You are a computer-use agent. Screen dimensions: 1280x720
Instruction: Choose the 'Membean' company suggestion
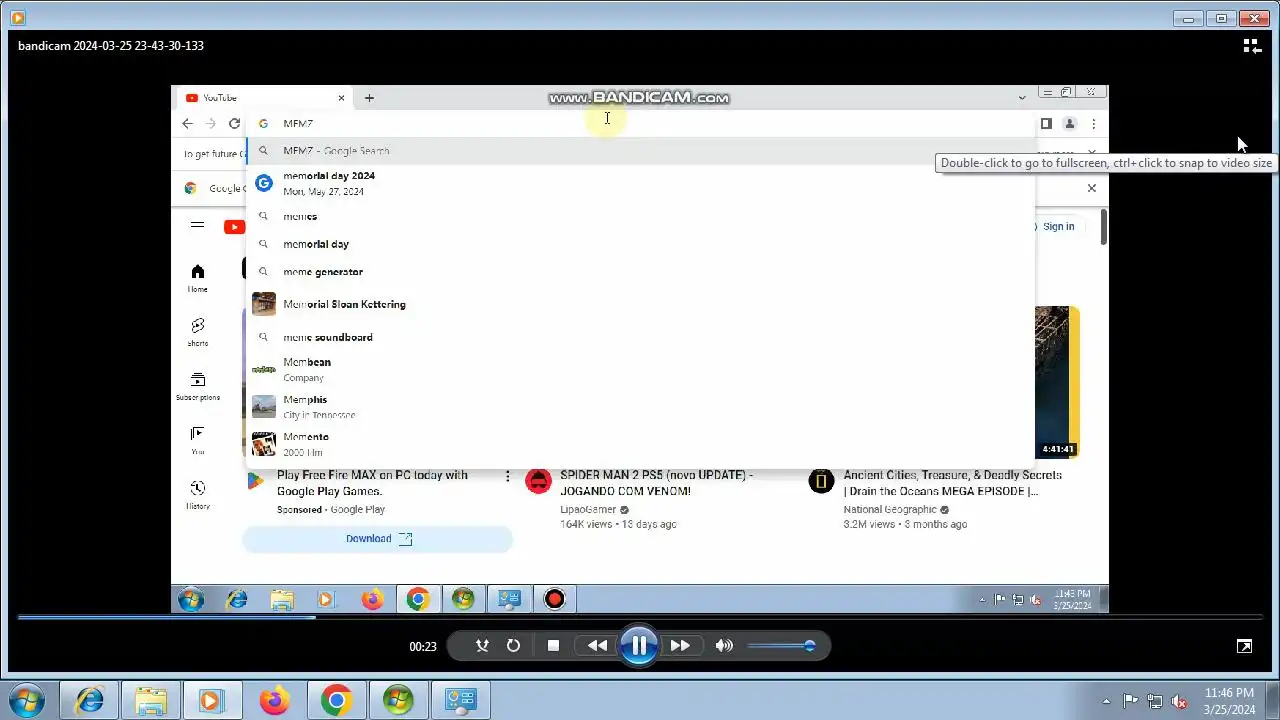(640, 370)
